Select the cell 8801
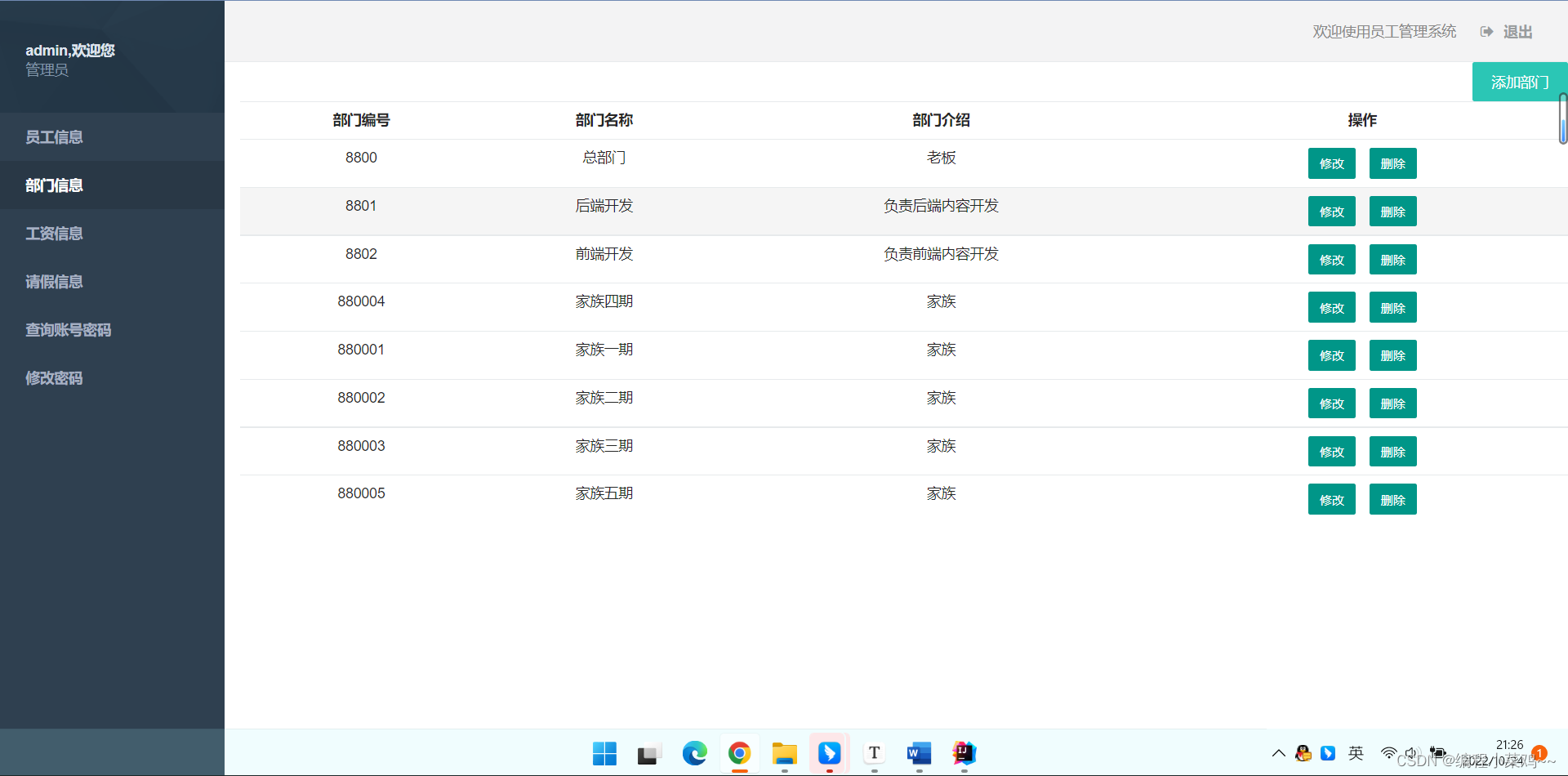The image size is (1568, 776). point(361,206)
